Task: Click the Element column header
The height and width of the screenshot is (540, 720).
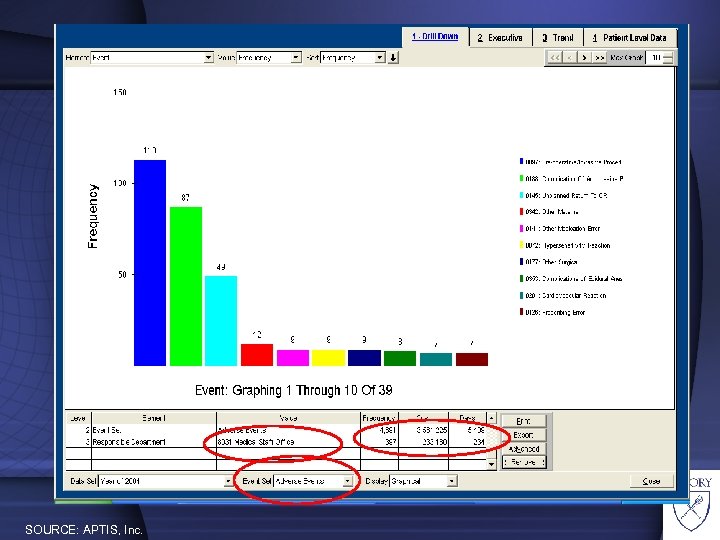Action: 154,418
